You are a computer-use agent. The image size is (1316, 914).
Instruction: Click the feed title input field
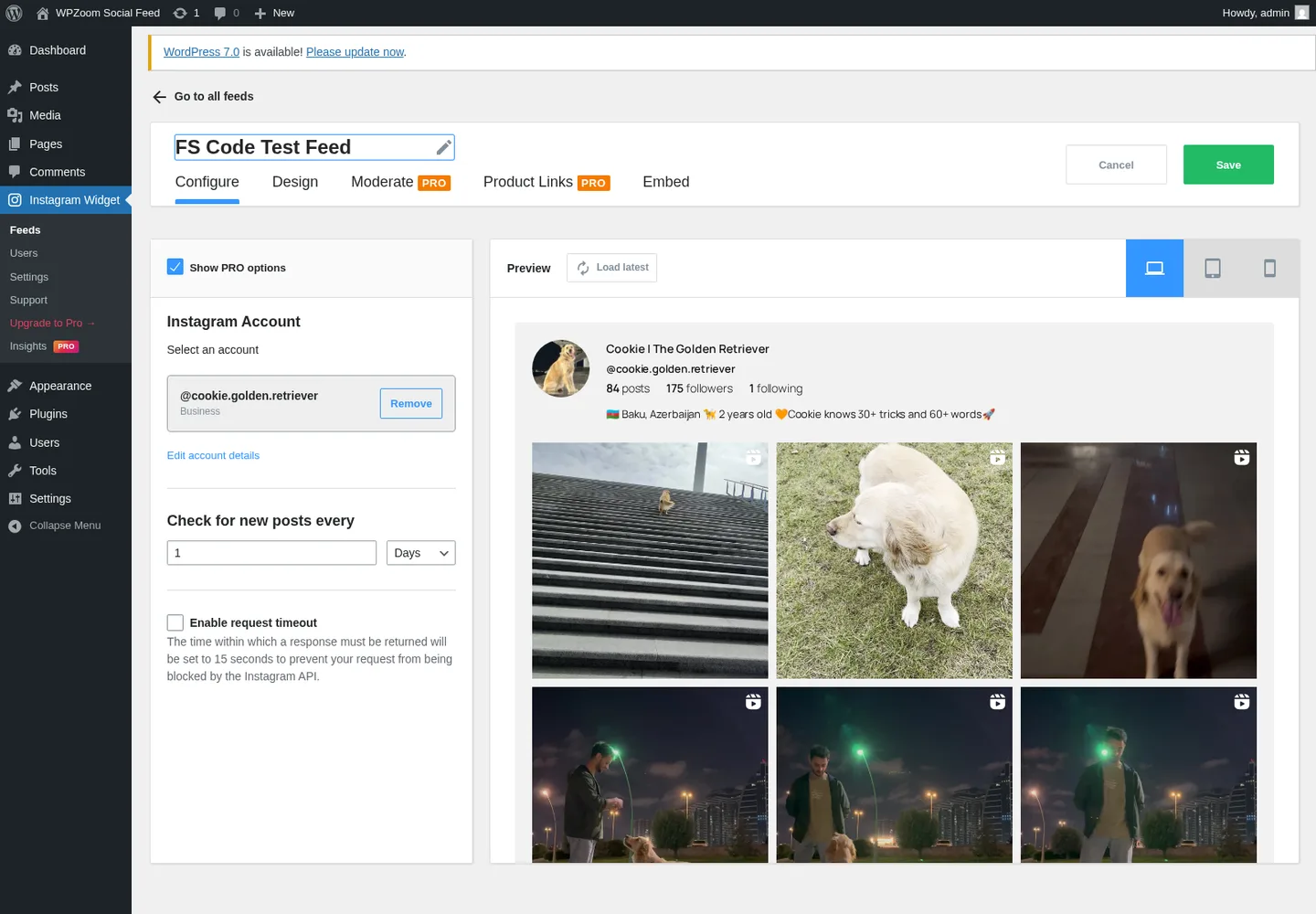314,147
